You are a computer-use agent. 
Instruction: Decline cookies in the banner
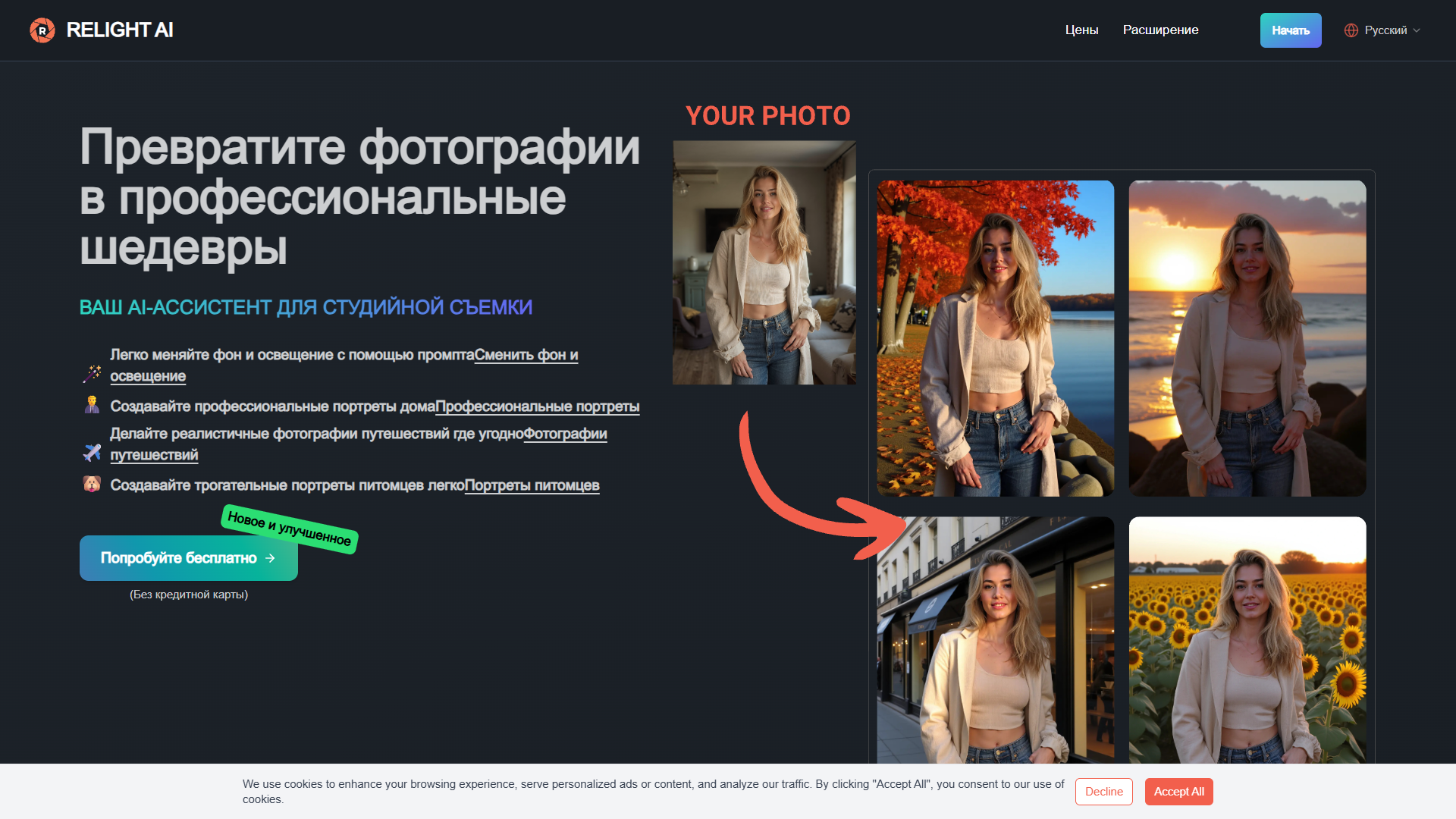[x=1104, y=792]
